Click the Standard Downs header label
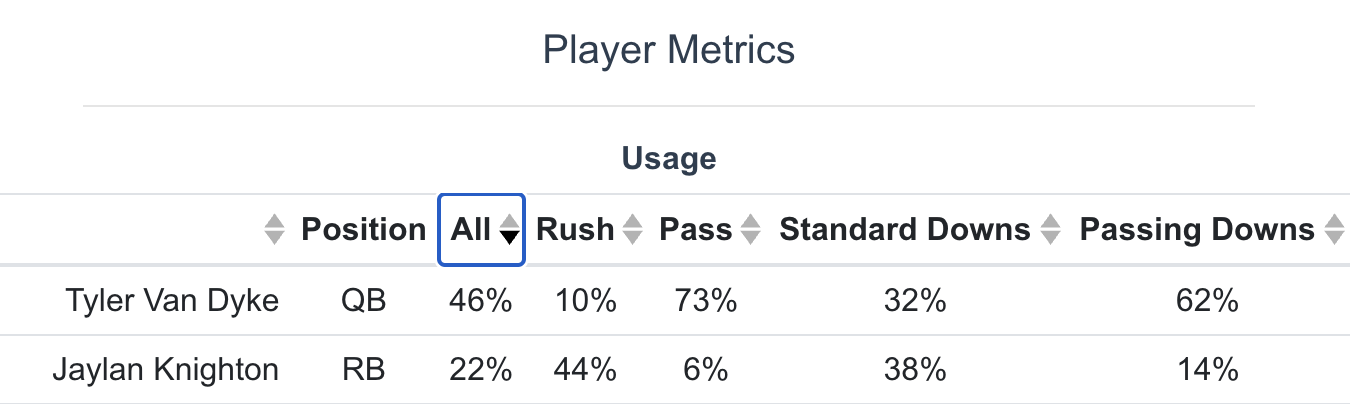1353x404 pixels. tap(905, 230)
